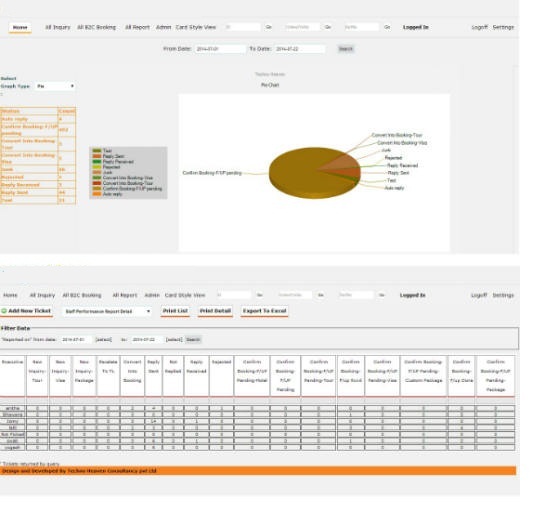Open All Report in top dashboard navigation
The width and height of the screenshot is (536, 508).
point(137,27)
